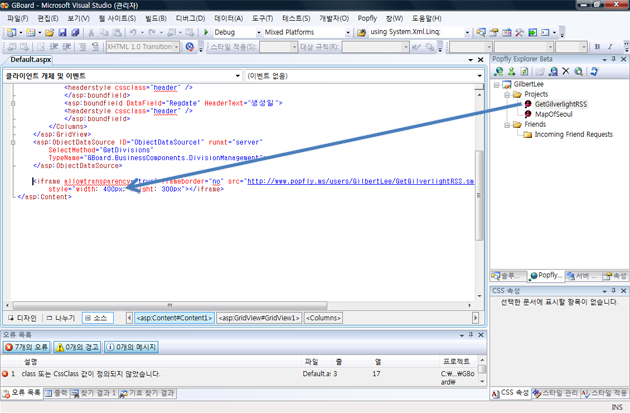This screenshot has height=413, width=630.
Task: Pin the Popfly Explorer Beta panel
Action: tap(614, 59)
